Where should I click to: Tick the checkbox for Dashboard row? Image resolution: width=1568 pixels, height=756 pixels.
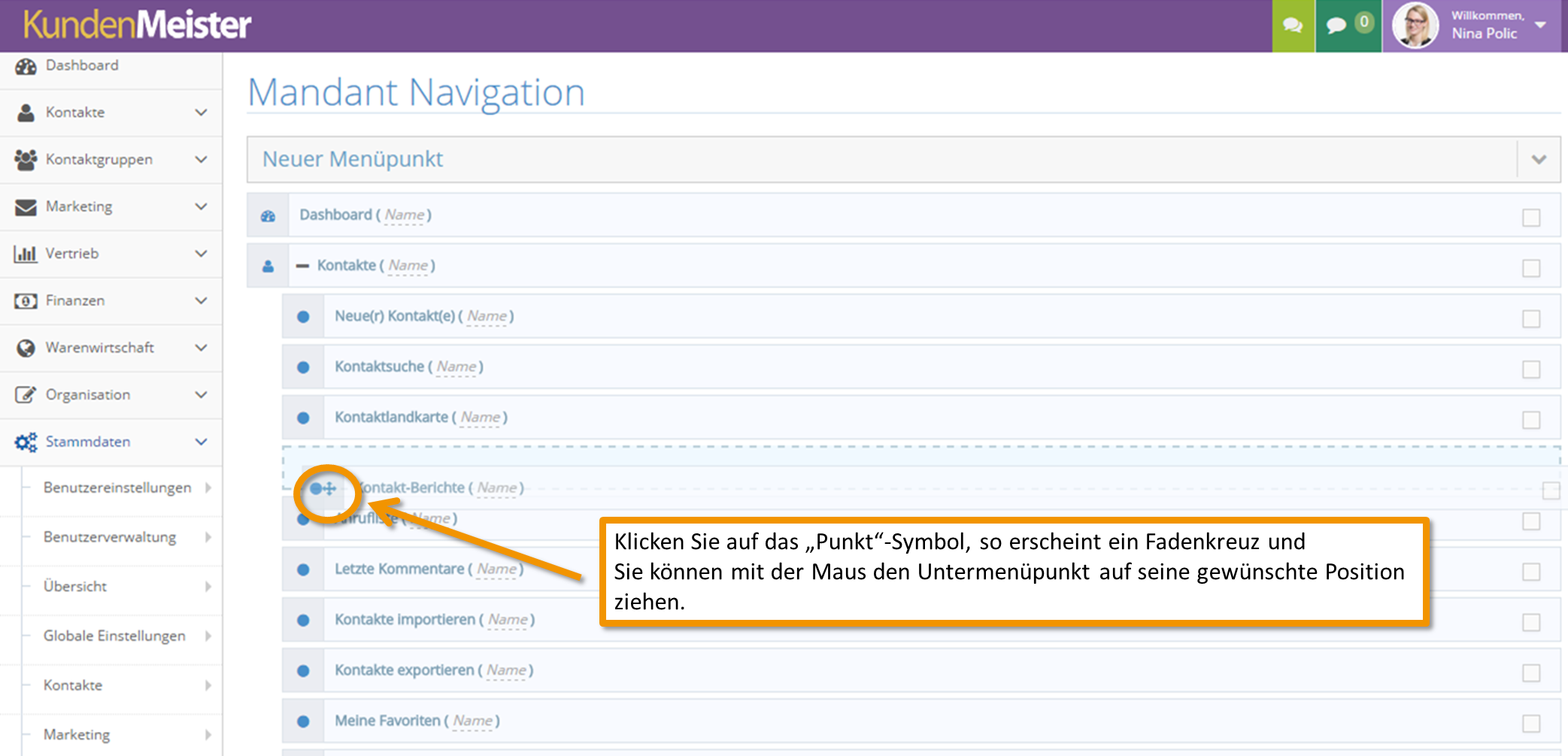tap(1531, 217)
